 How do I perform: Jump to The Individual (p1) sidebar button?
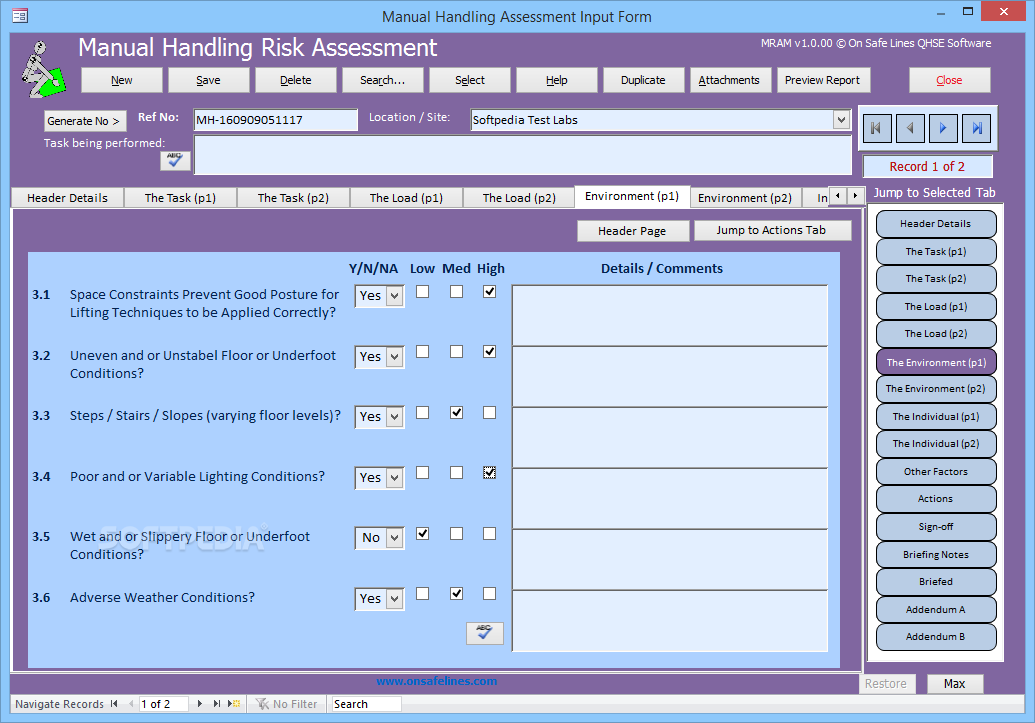(x=936, y=417)
